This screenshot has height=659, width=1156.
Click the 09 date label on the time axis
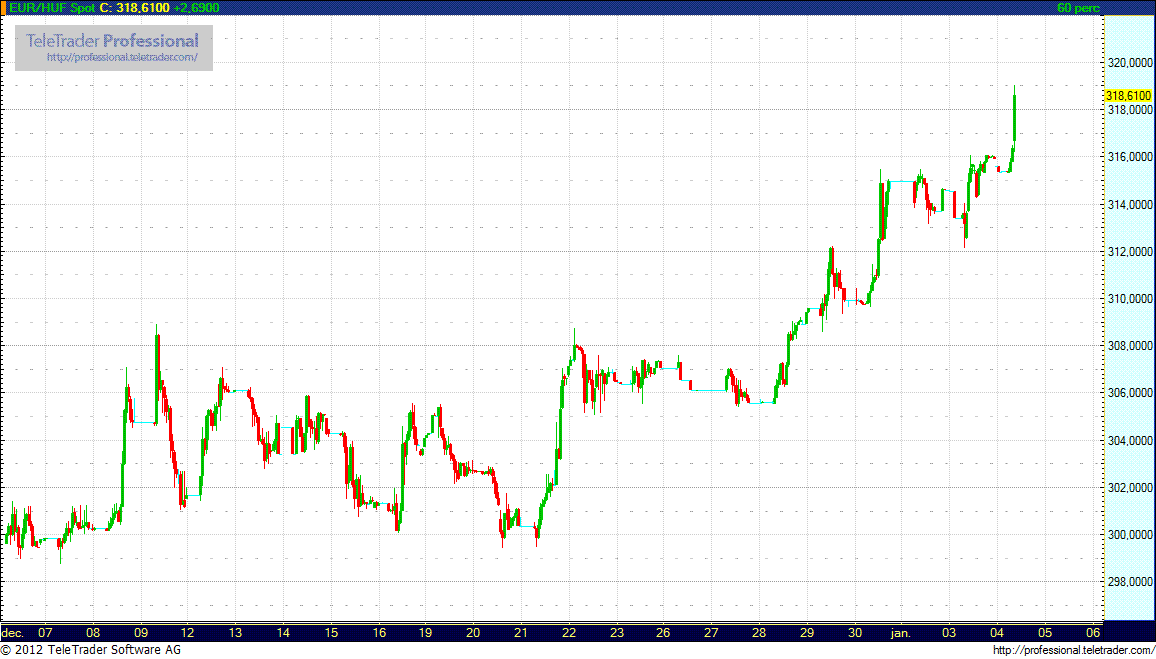(x=141, y=632)
